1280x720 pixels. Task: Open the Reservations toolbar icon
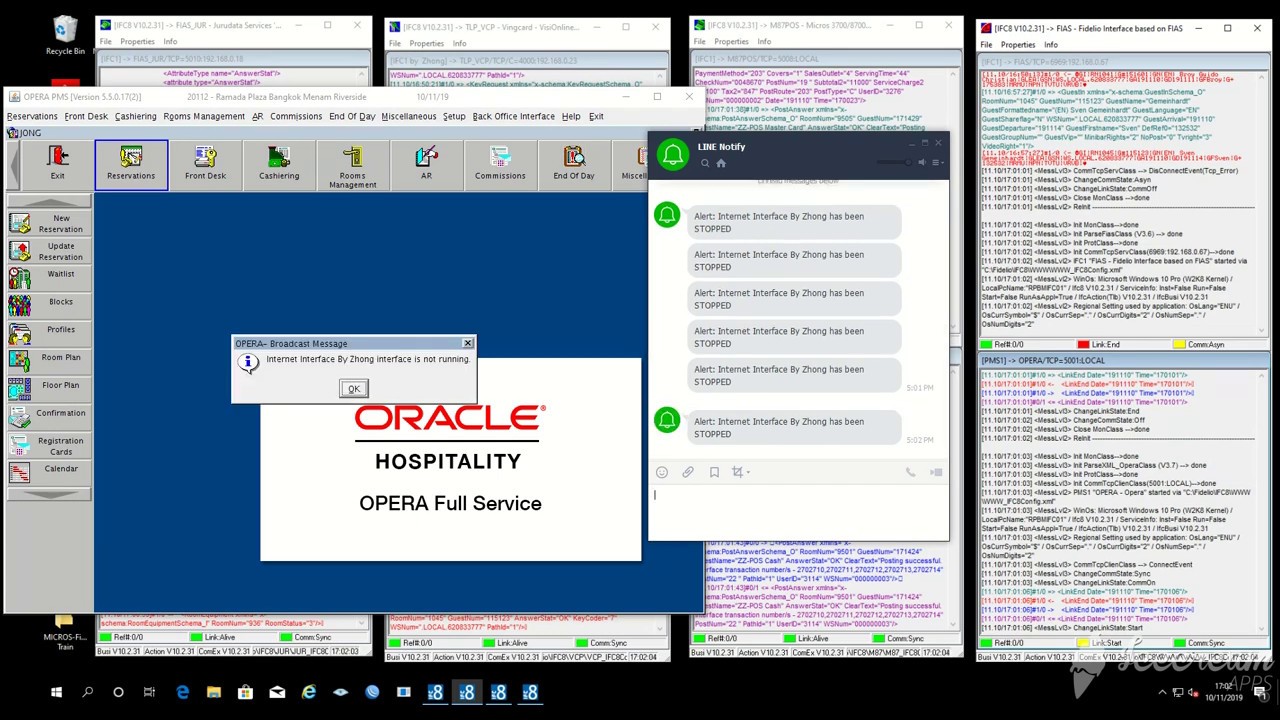[131, 163]
